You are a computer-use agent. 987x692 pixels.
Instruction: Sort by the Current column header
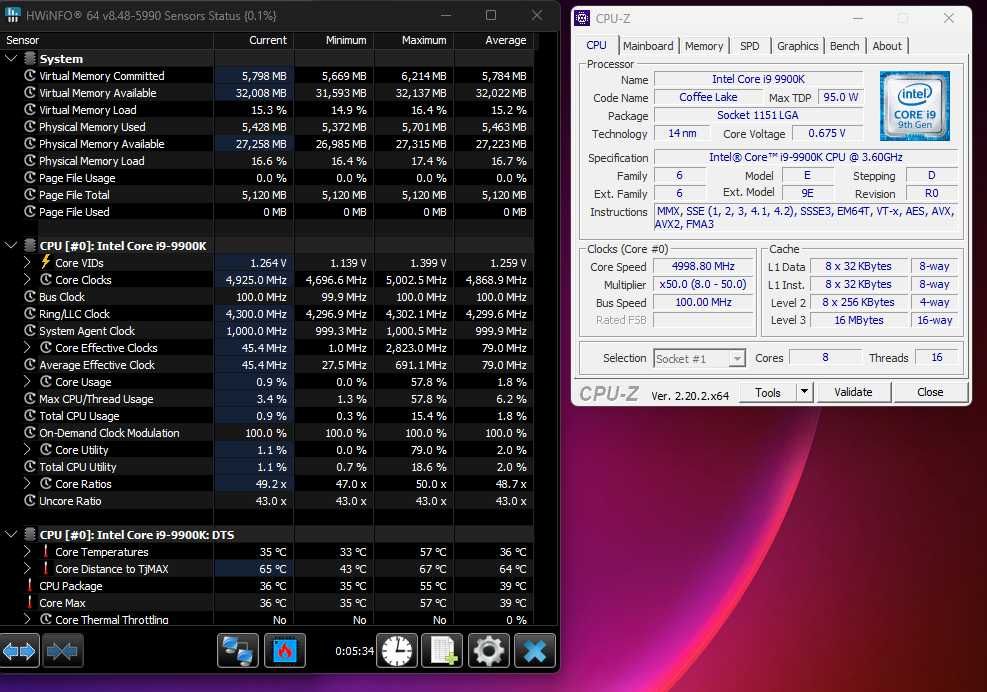[254, 40]
